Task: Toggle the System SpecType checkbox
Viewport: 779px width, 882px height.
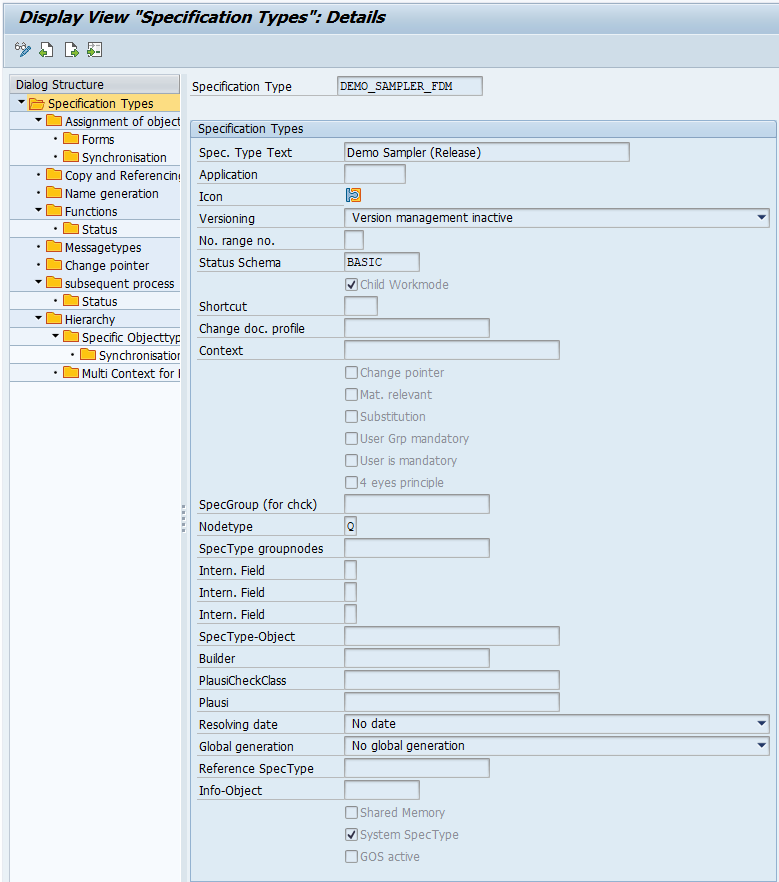Action: (351, 835)
